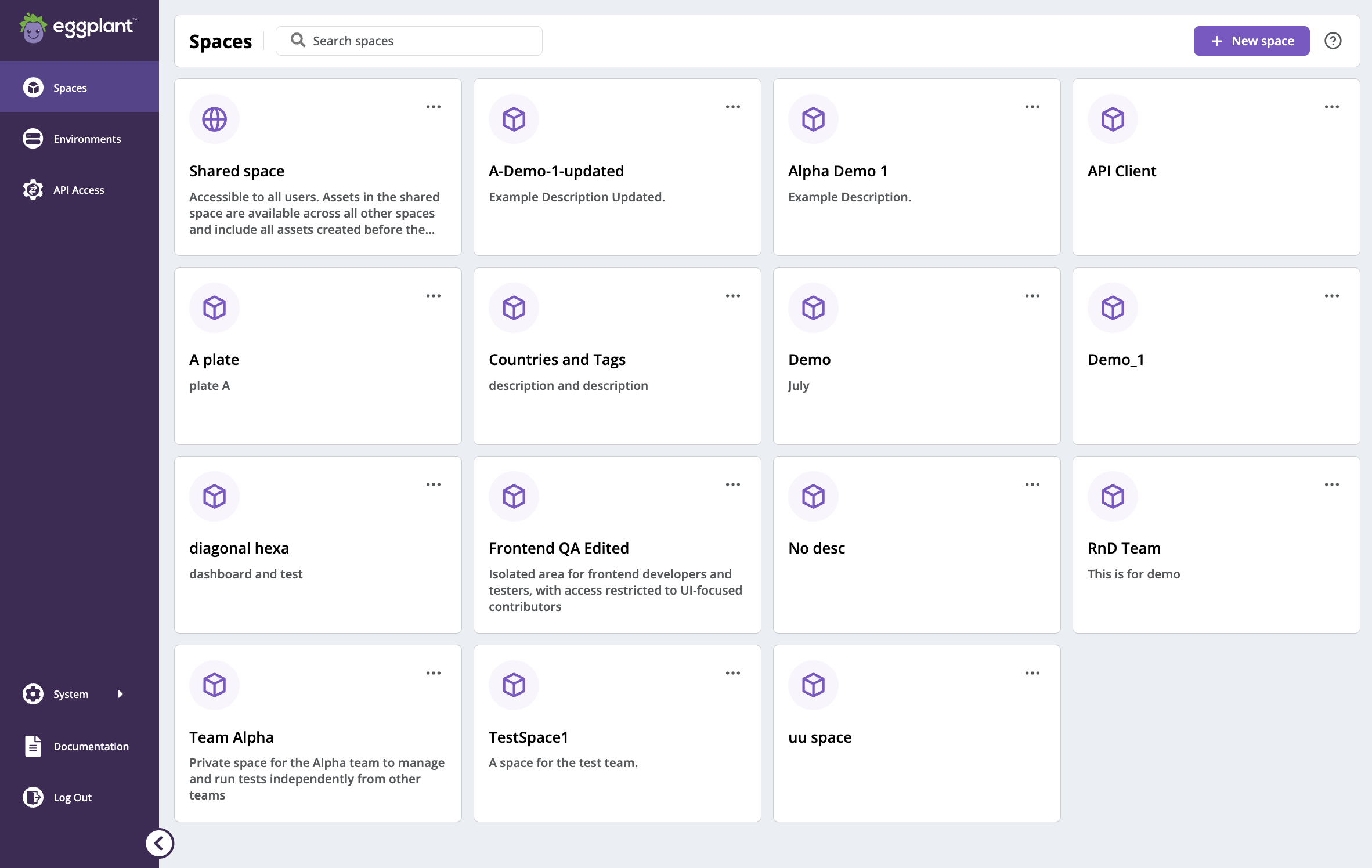Click the cube icon on Team Alpha card
This screenshot has height=868, width=1372.
214,685
